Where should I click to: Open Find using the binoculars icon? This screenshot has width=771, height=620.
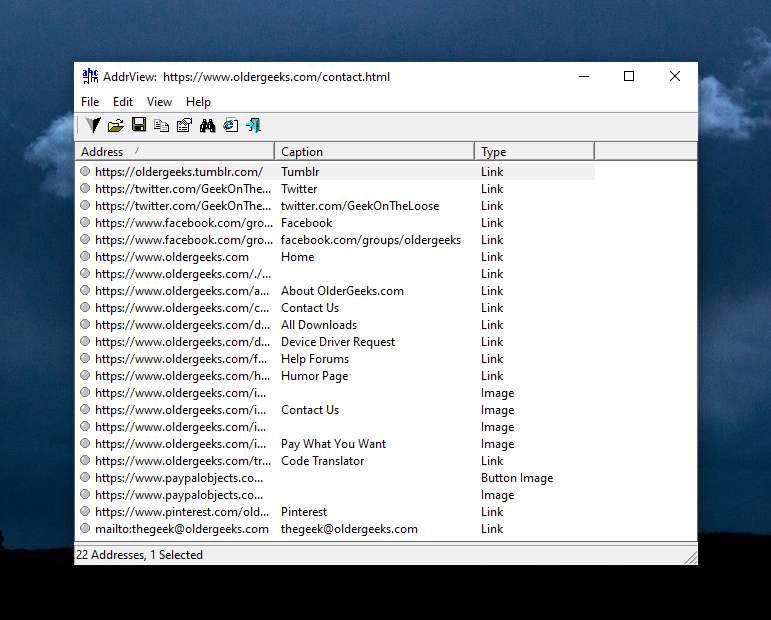(208, 126)
